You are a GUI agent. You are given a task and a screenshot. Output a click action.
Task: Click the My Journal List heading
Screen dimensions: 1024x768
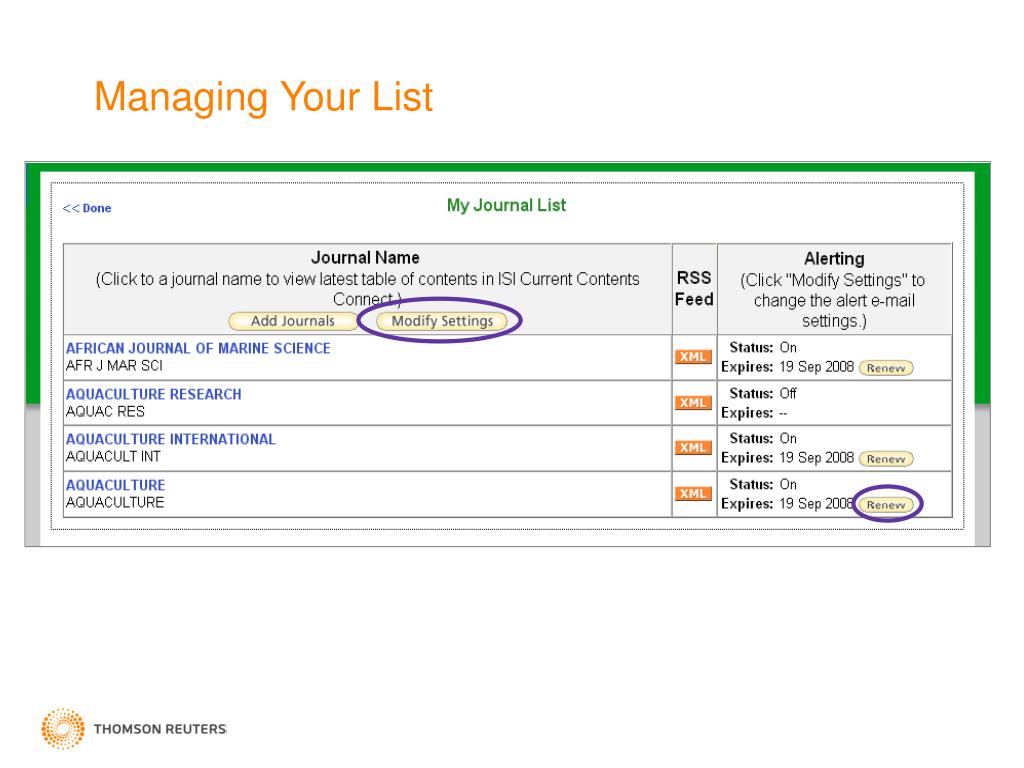(506, 206)
